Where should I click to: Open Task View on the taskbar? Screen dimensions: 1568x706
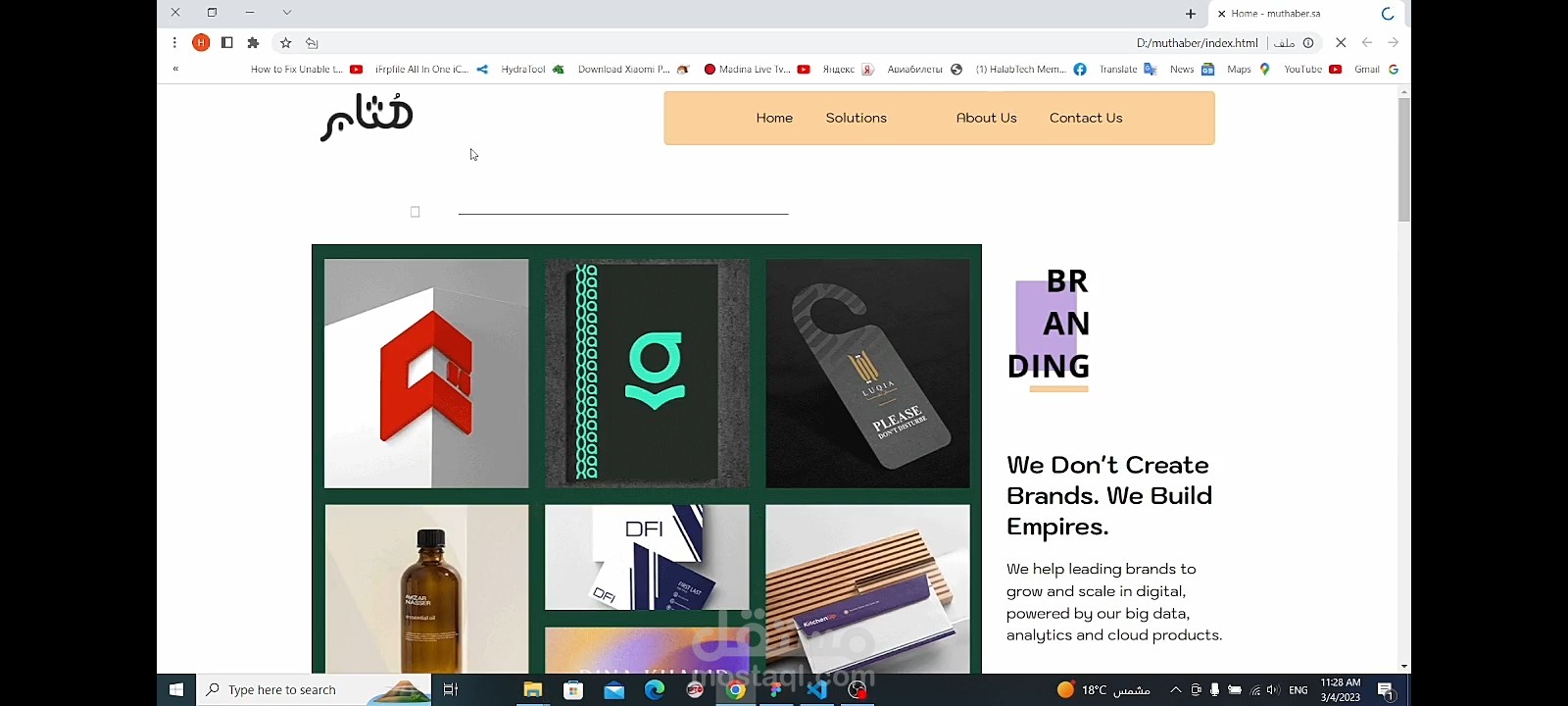tap(451, 690)
